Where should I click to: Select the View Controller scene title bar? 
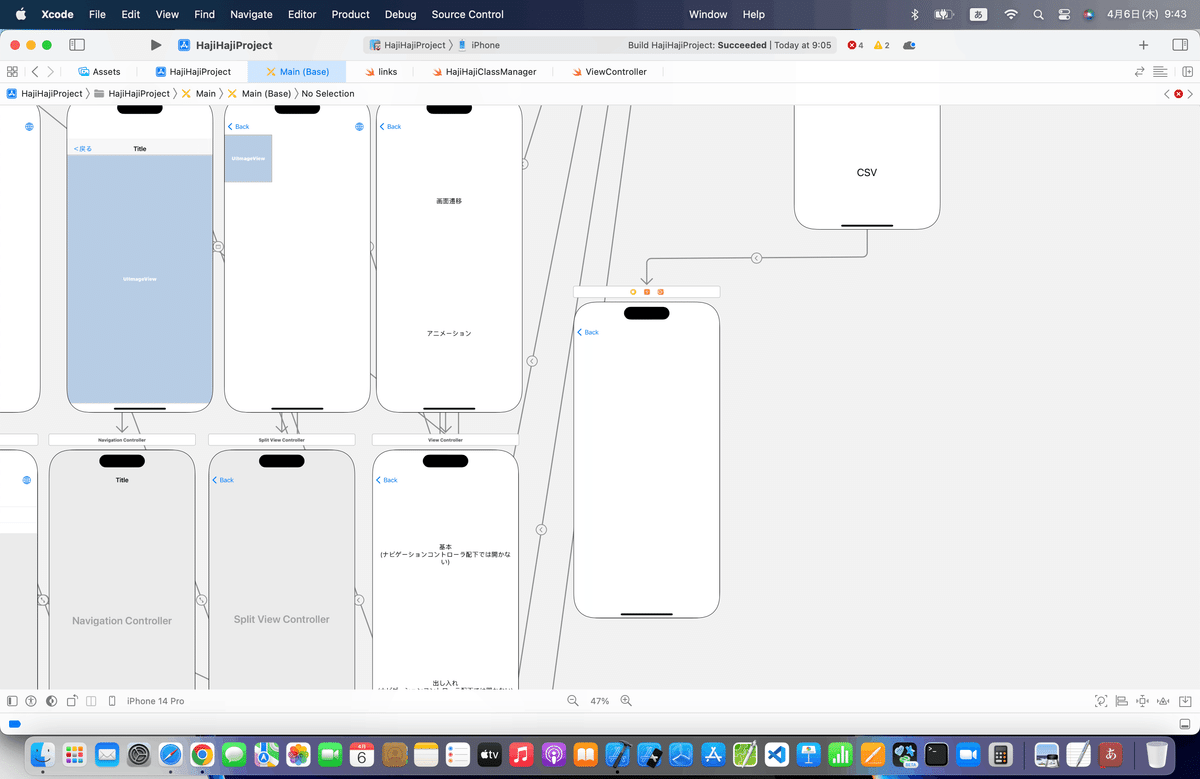(445, 440)
